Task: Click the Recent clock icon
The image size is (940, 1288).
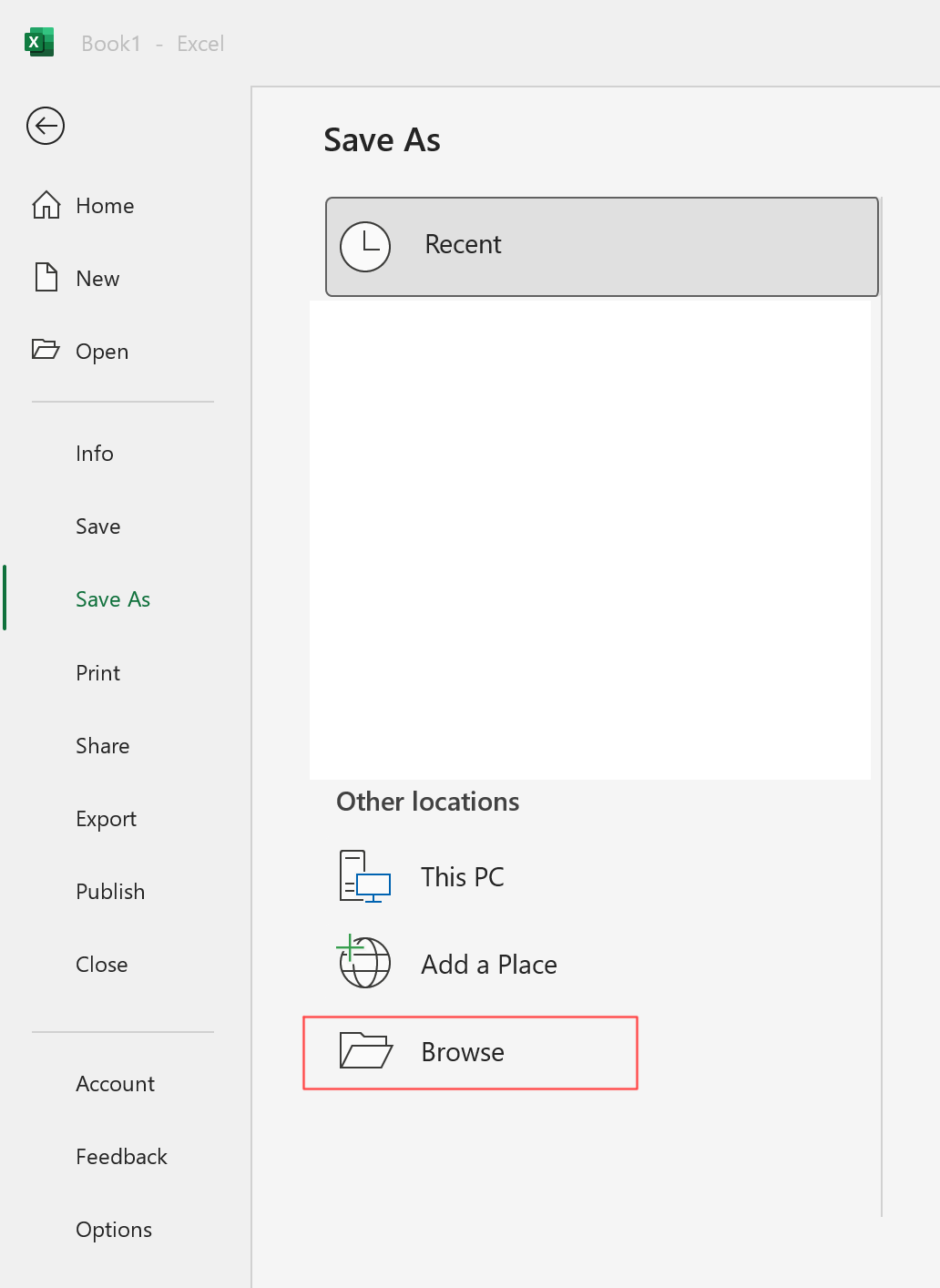Action: [365, 246]
